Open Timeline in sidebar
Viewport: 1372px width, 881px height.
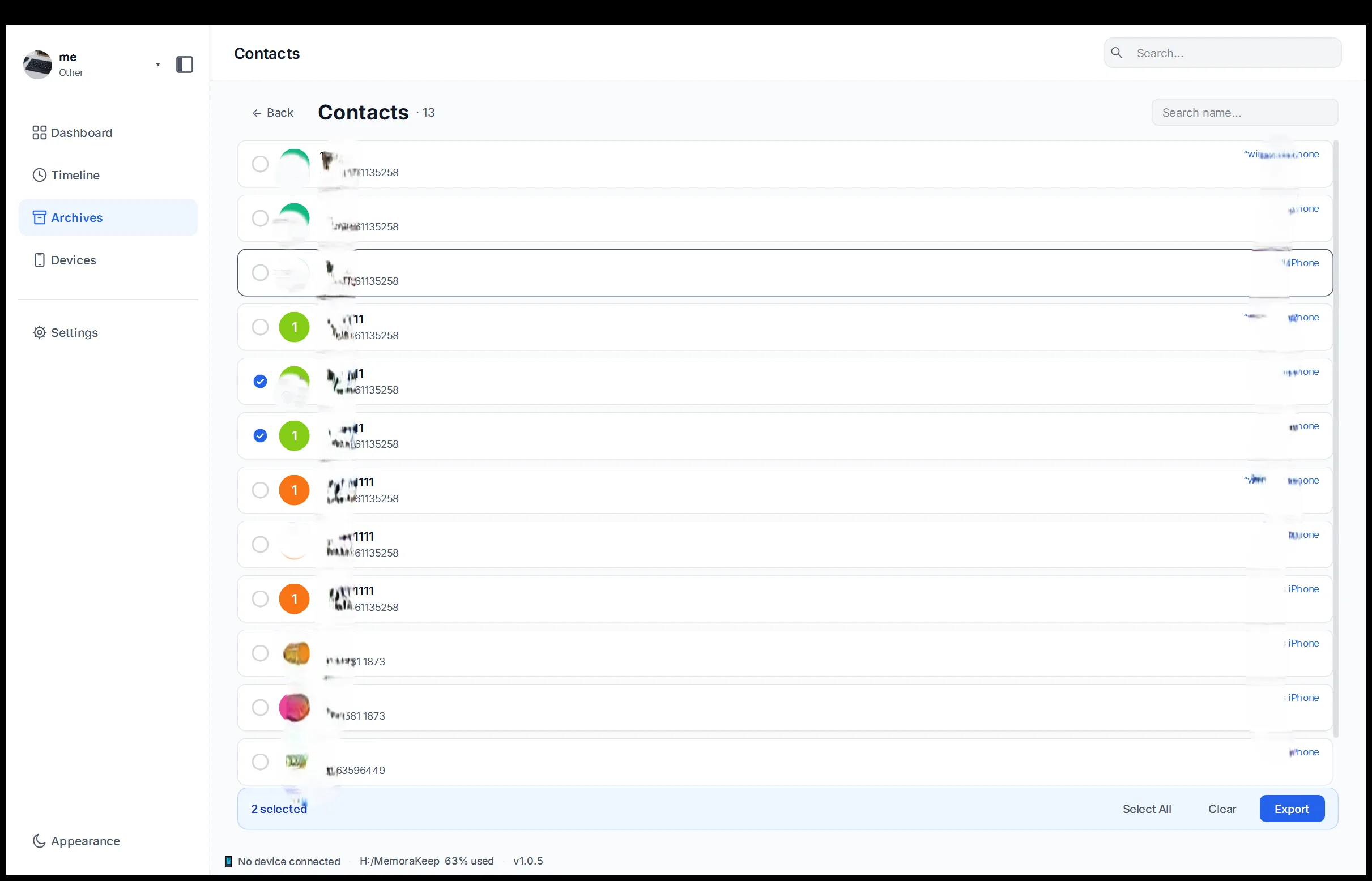tap(108, 175)
